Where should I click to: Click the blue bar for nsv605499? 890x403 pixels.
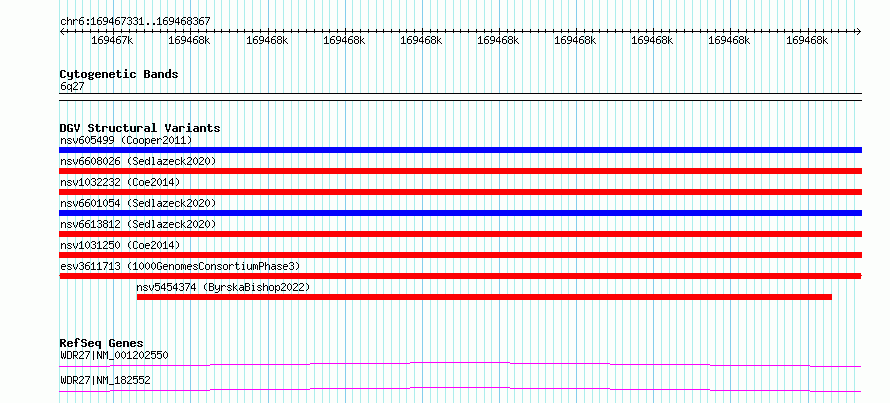[x=460, y=150]
